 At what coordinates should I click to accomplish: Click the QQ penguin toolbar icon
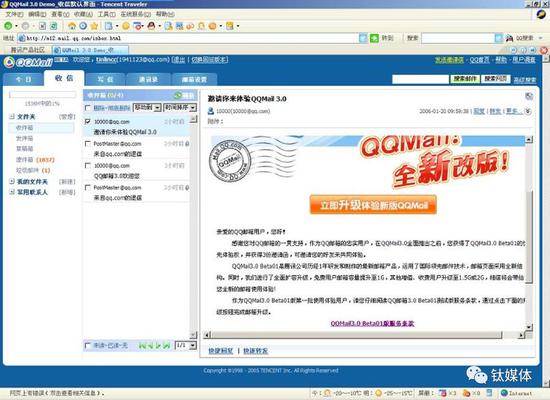tap(151, 26)
